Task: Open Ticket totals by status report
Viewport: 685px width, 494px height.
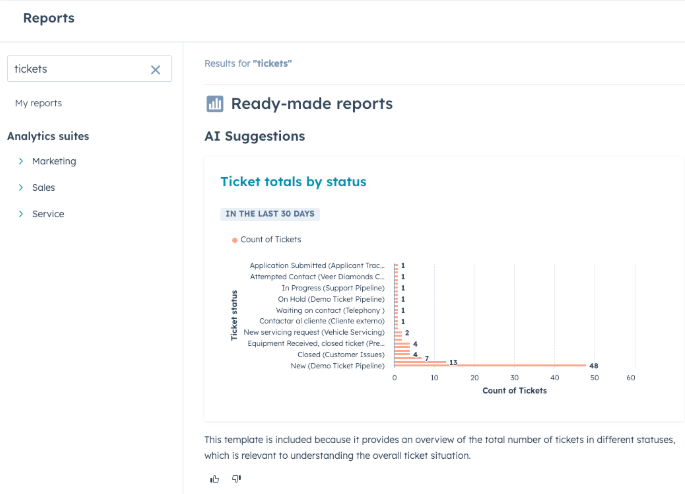Action: point(293,181)
